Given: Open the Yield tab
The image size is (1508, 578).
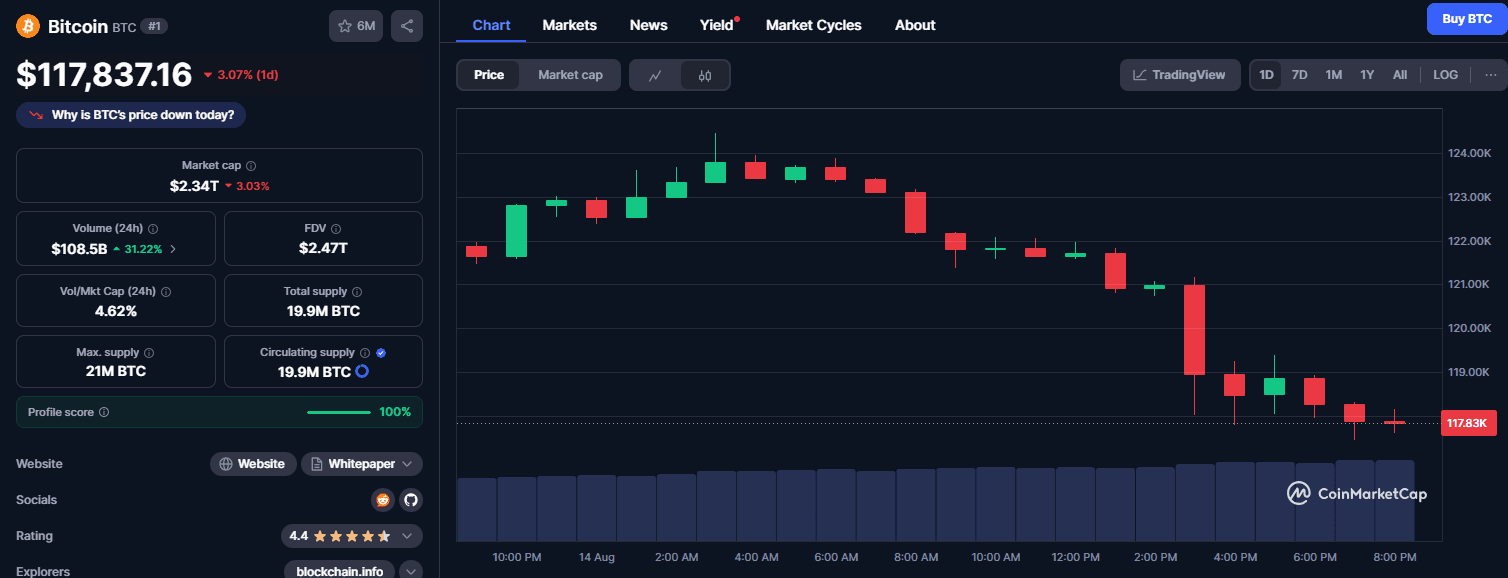Looking at the screenshot, I should [x=717, y=25].
